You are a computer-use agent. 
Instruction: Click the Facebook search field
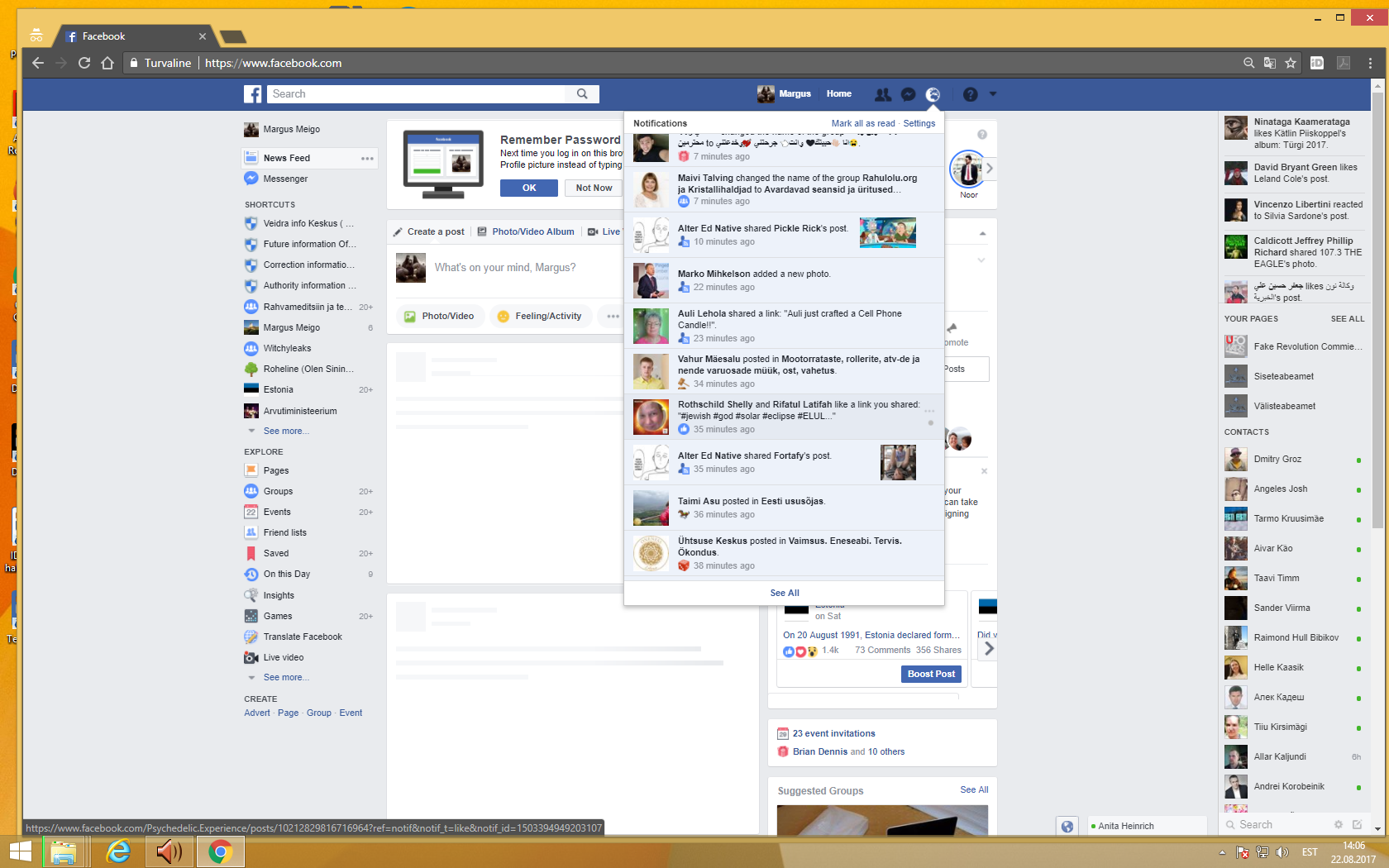pyautogui.click(x=418, y=94)
